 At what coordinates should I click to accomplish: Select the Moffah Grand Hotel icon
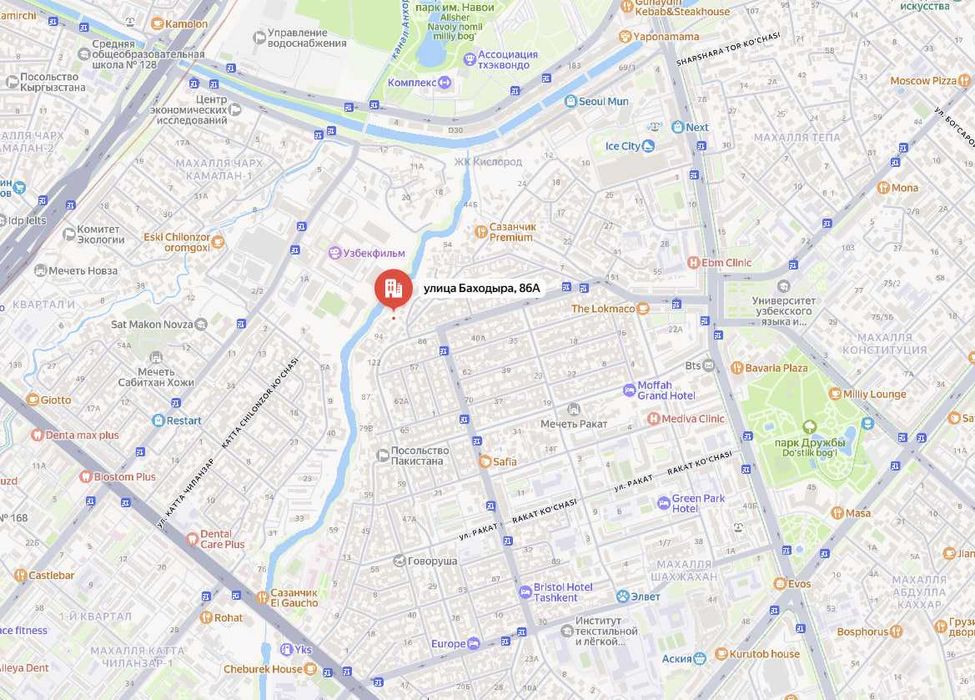tap(629, 390)
